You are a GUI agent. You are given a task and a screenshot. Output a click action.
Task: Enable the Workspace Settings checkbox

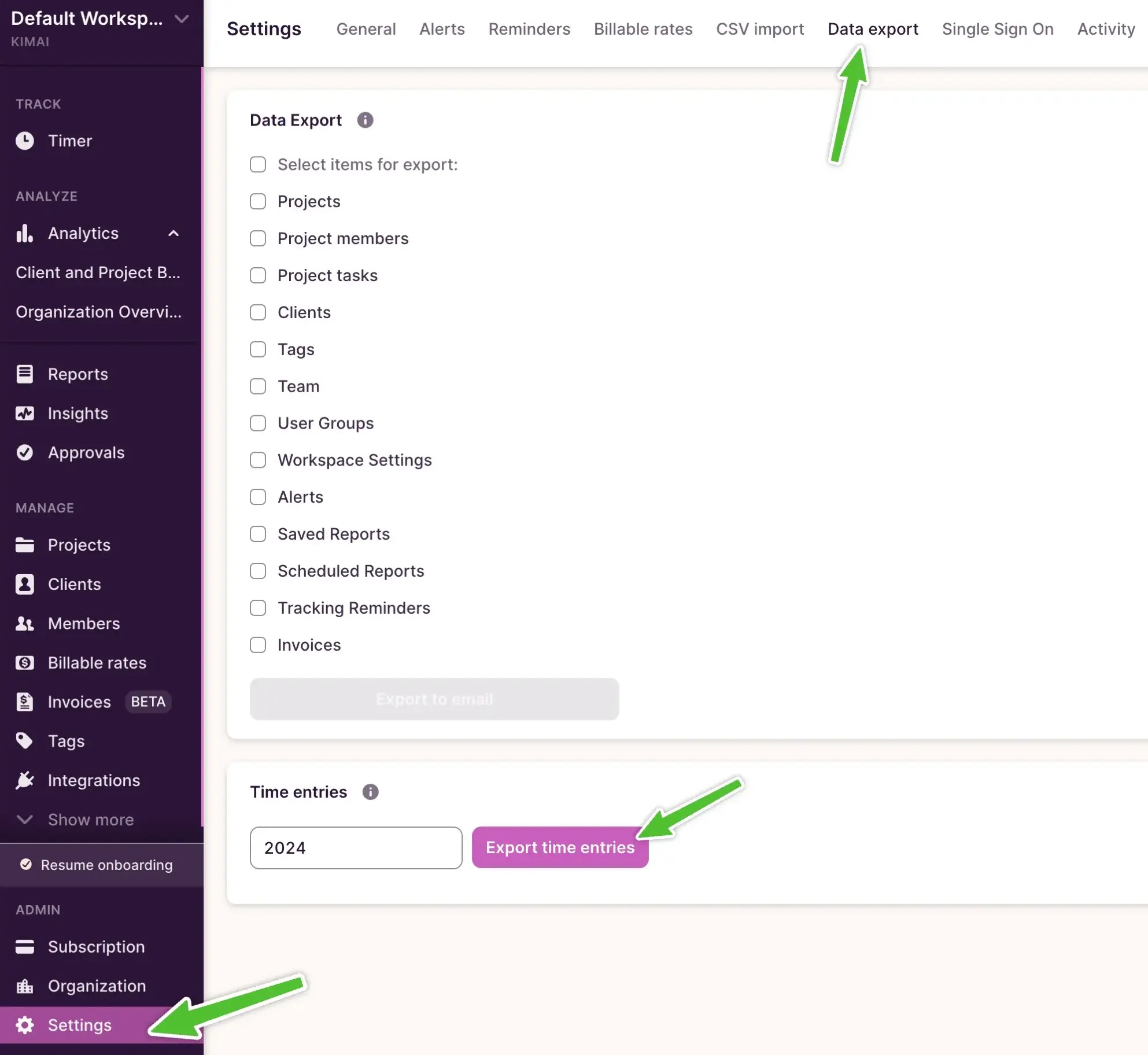[x=258, y=460]
